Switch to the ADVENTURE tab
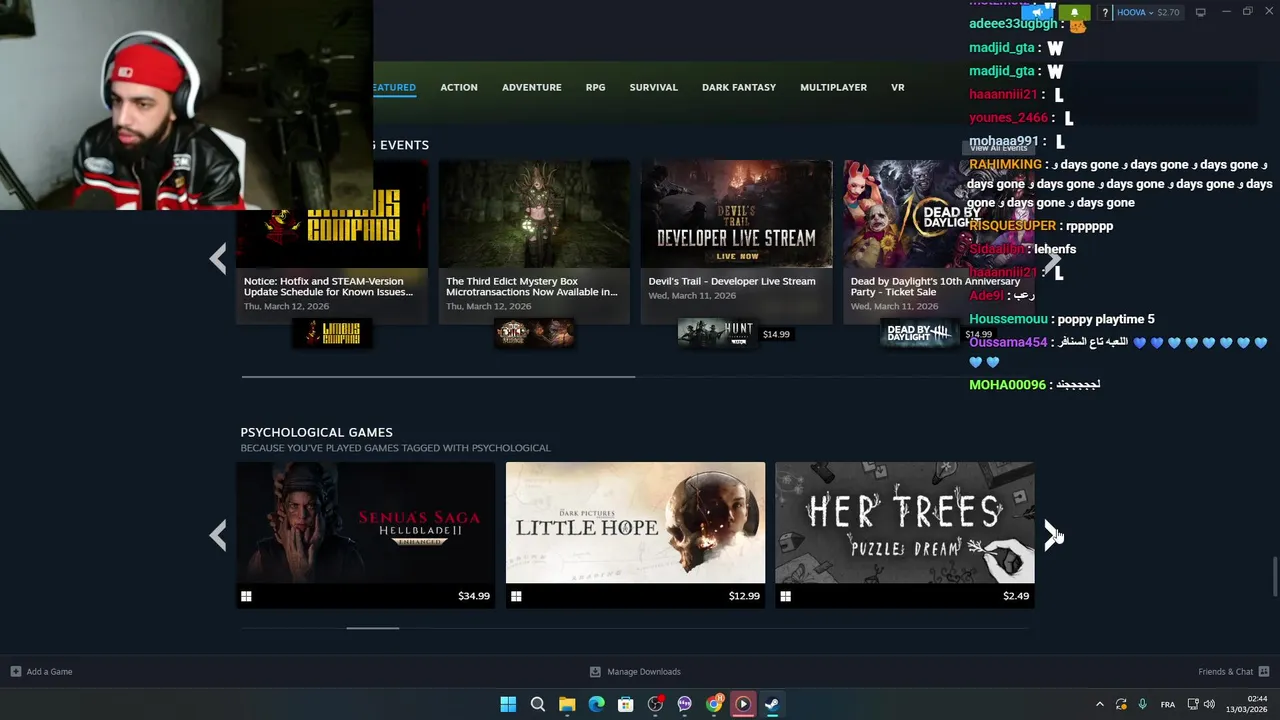 tap(532, 87)
